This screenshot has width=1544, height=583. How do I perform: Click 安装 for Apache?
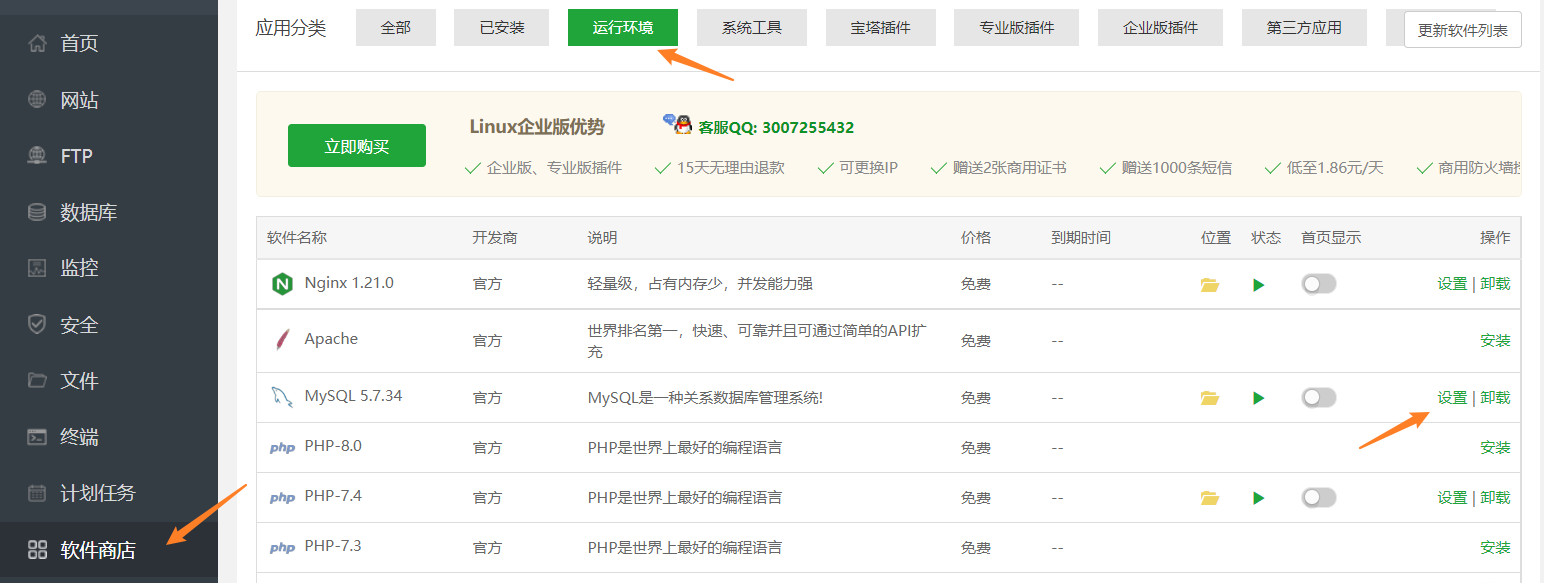1495,340
